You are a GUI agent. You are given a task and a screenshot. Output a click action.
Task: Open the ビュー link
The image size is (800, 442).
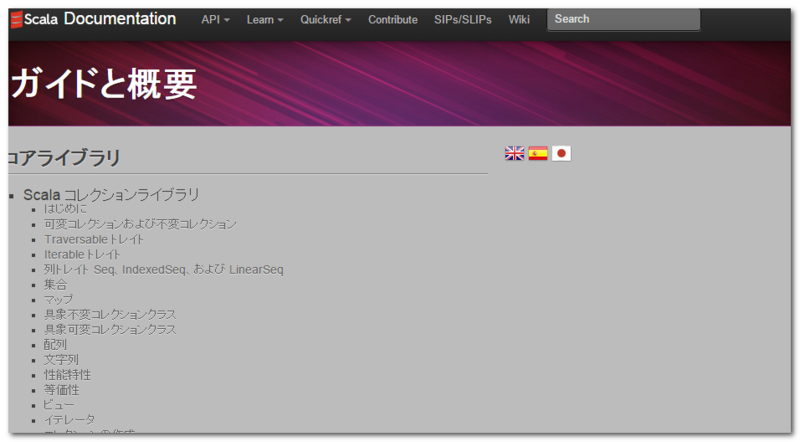click(59, 405)
